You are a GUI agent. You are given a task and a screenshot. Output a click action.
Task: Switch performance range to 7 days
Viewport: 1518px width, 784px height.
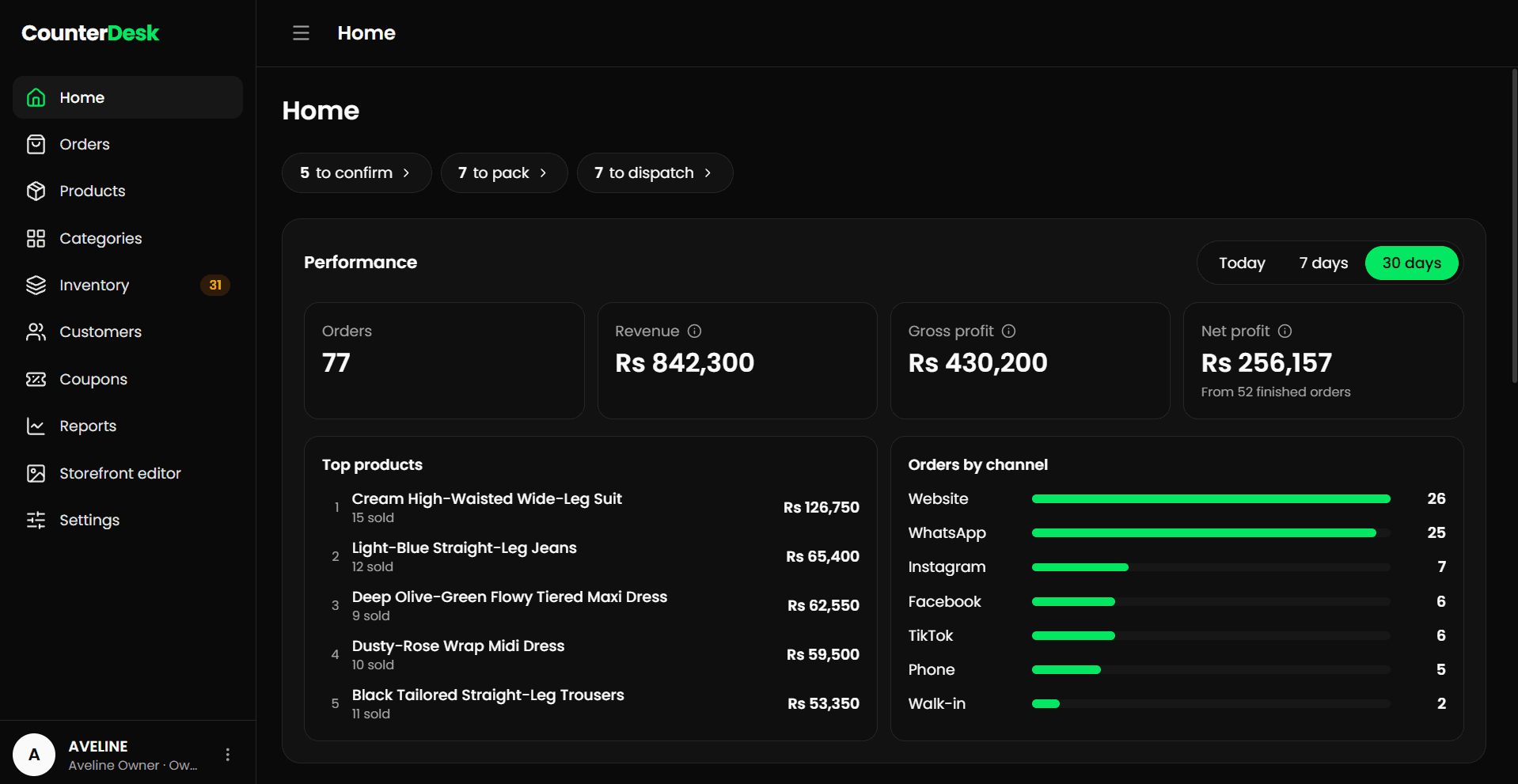[1323, 263]
